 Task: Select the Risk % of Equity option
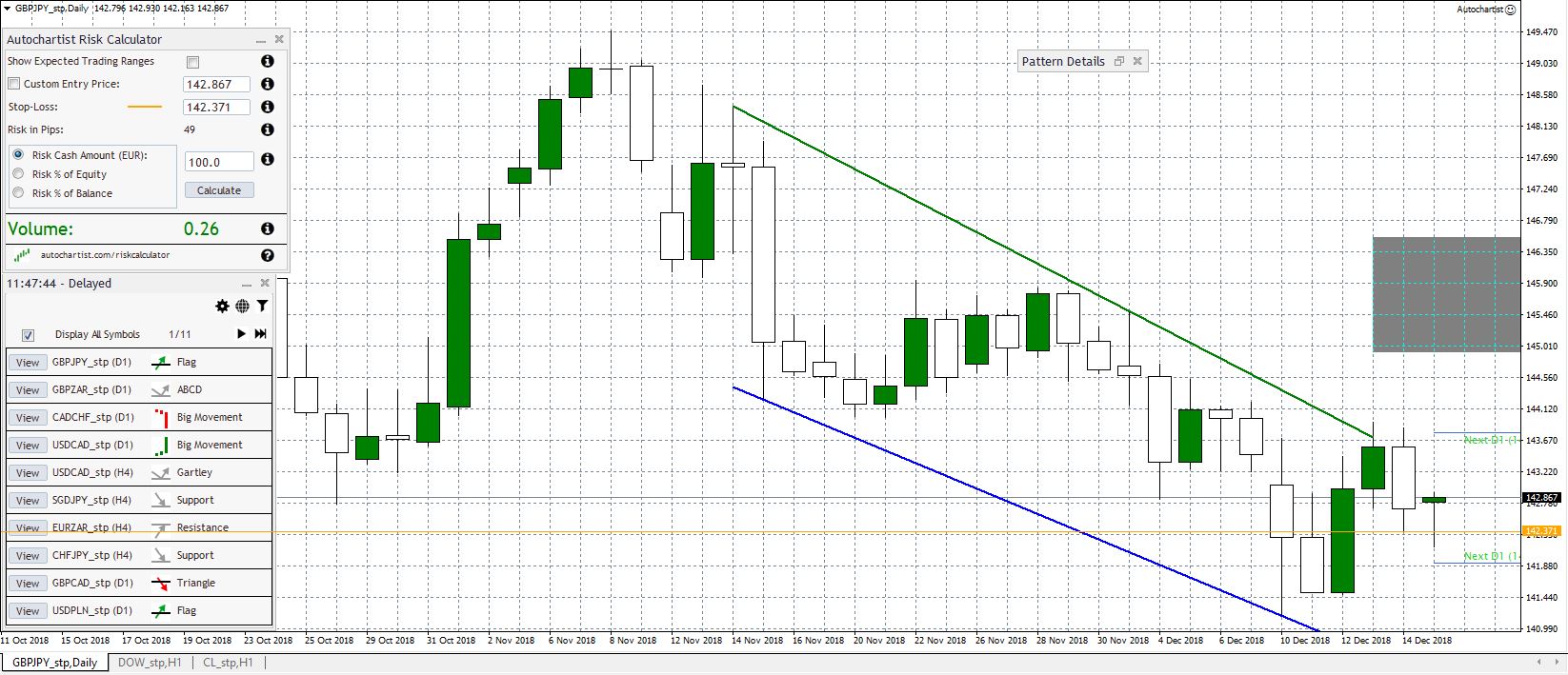18,174
